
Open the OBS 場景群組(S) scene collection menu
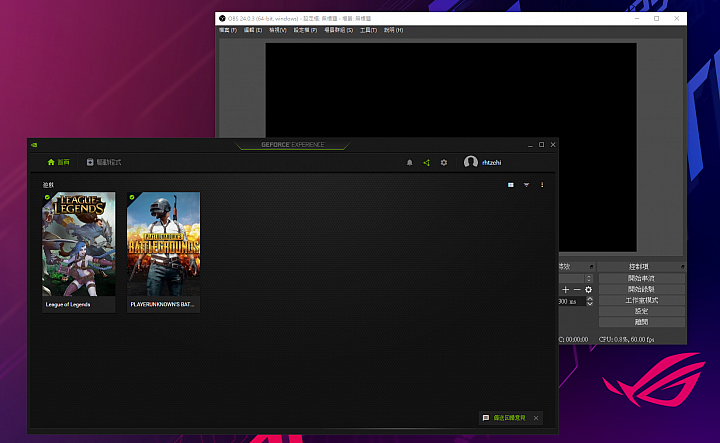tap(338, 30)
